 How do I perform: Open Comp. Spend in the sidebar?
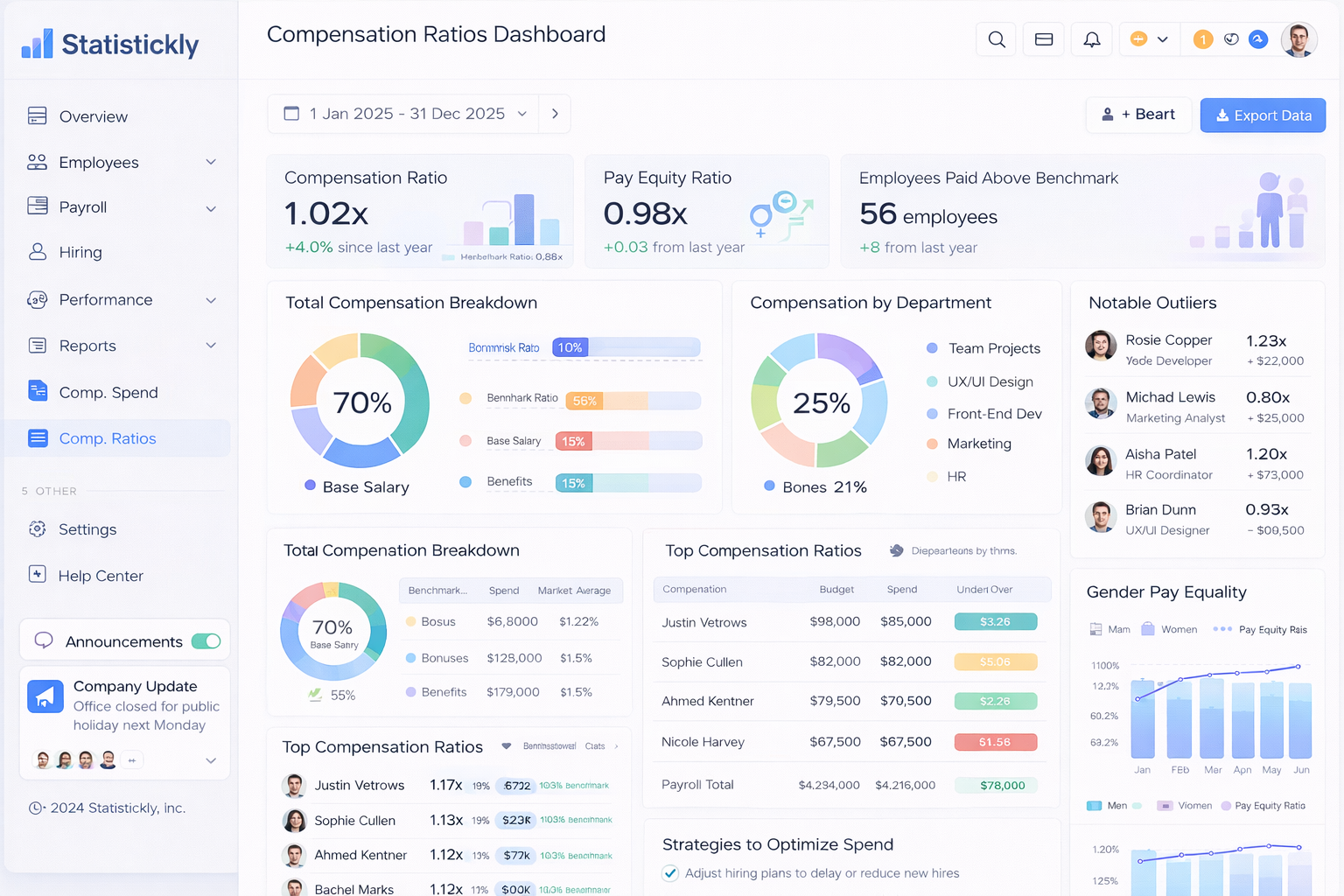pyautogui.click(x=108, y=392)
